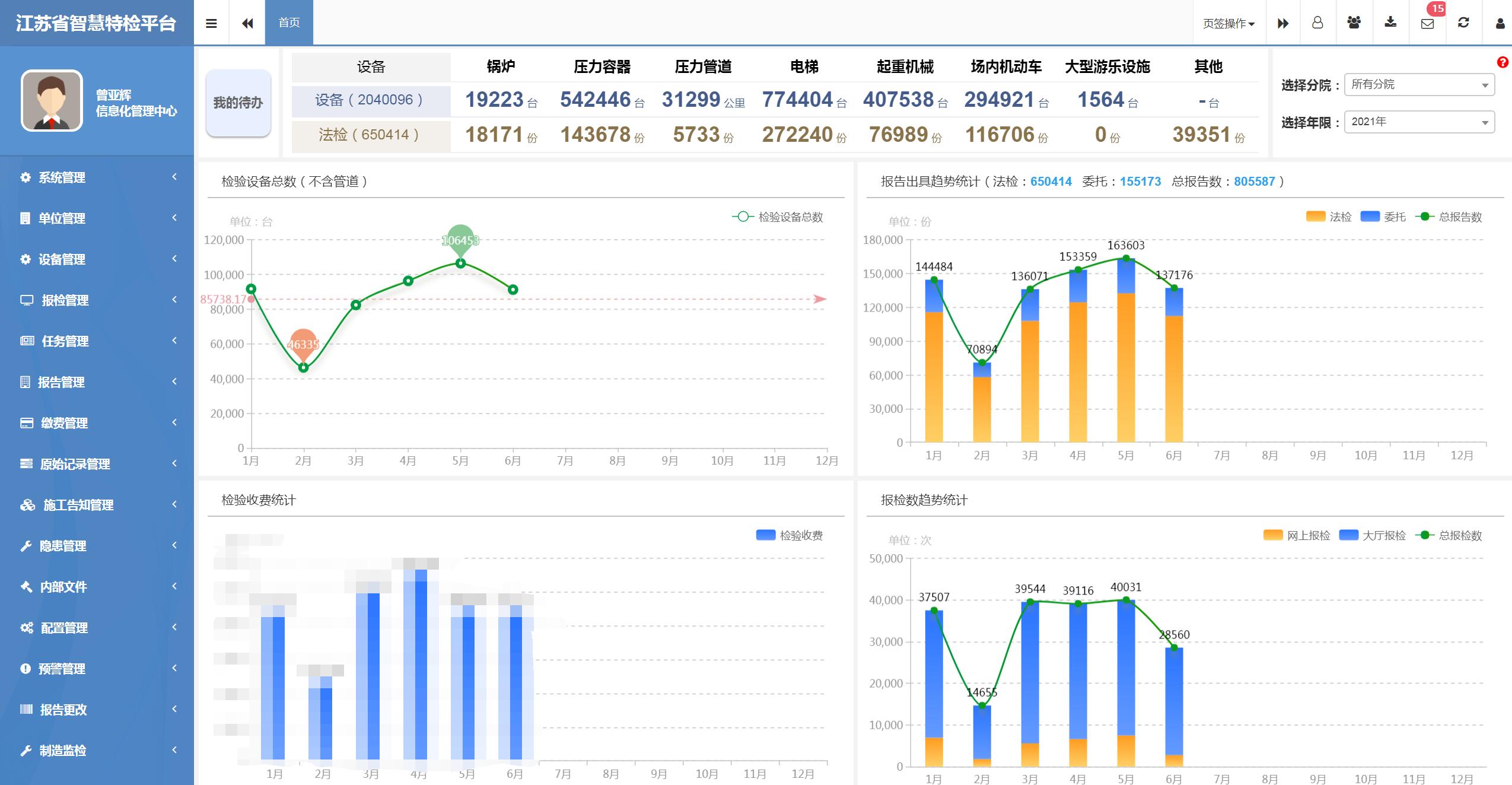Switch to the 首页 tab
The width and height of the screenshot is (1512, 785).
click(289, 23)
